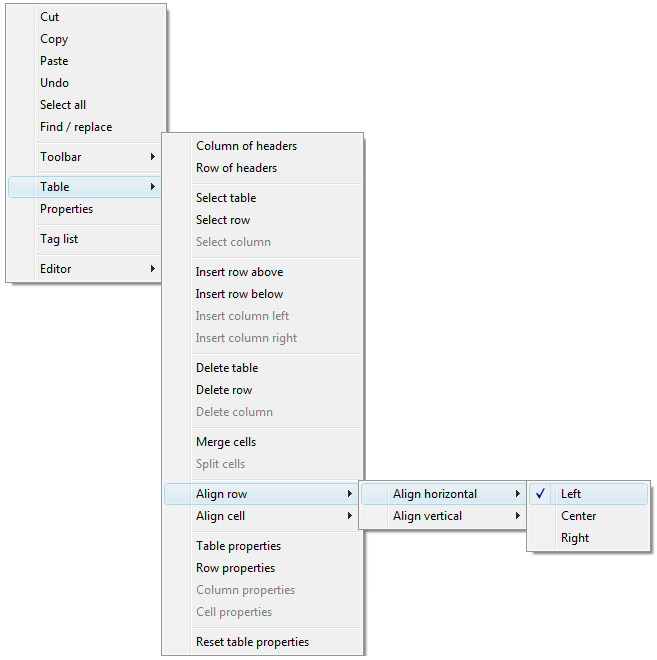Click Cut in the context menu

click(85, 17)
